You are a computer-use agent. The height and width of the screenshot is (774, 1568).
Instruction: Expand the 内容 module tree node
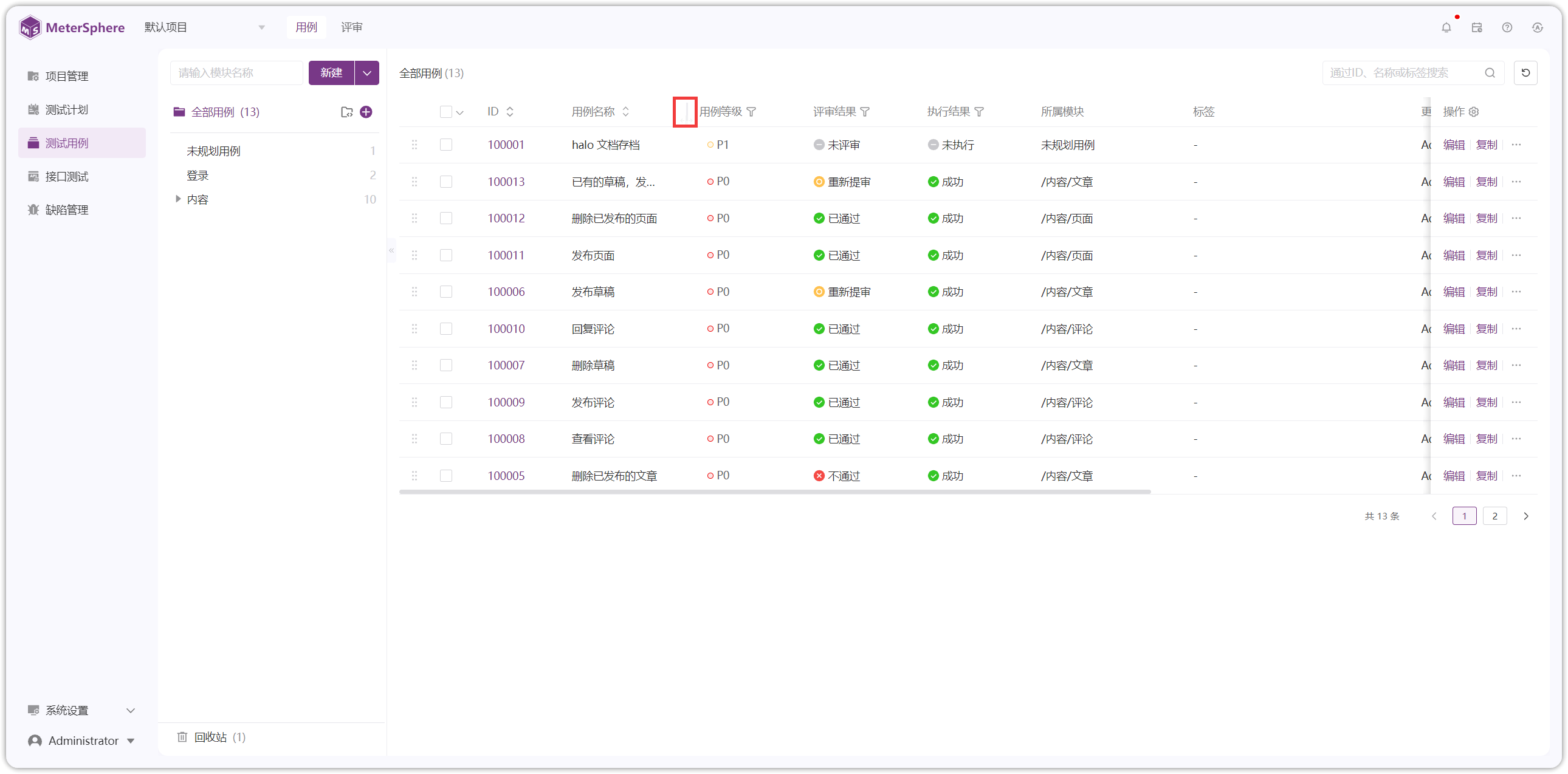click(x=177, y=200)
